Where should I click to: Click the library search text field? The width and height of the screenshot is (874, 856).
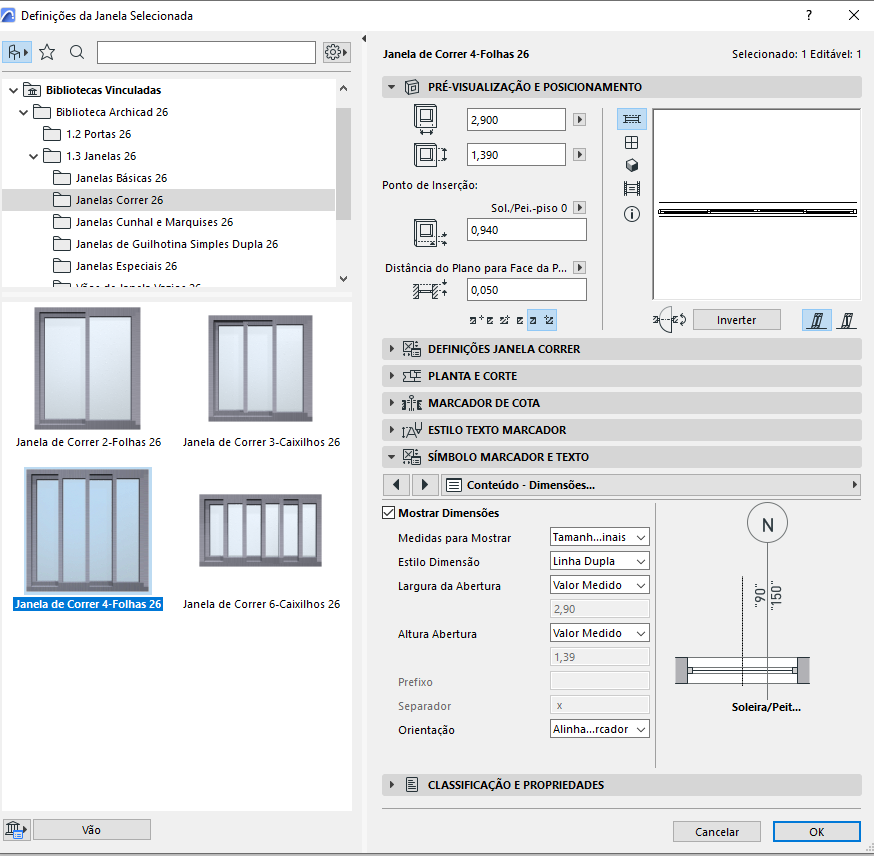(206, 52)
